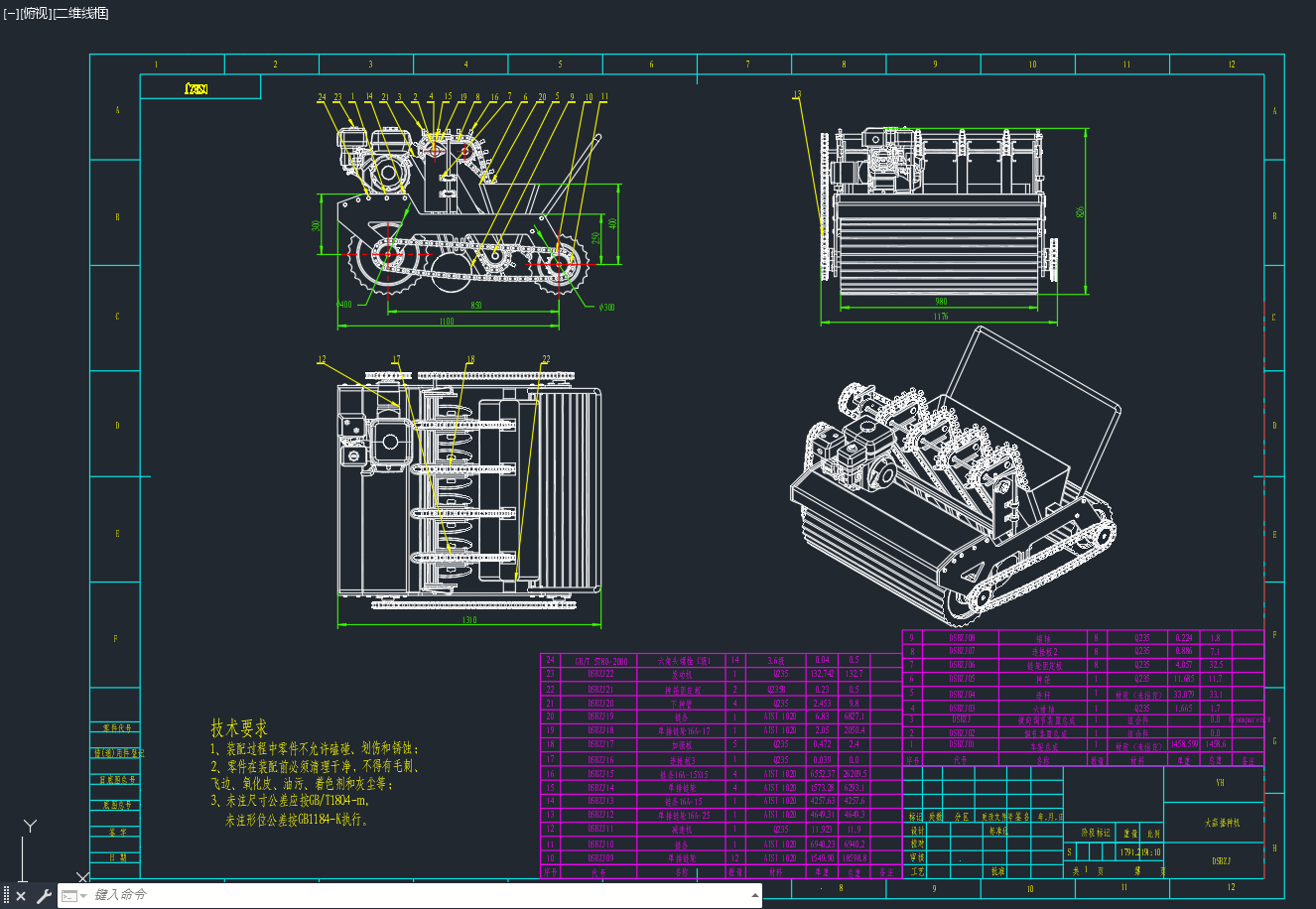The height and width of the screenshot is (909, 1316).
Task: Expand command history with the up arrow
Action: (755, 895)
